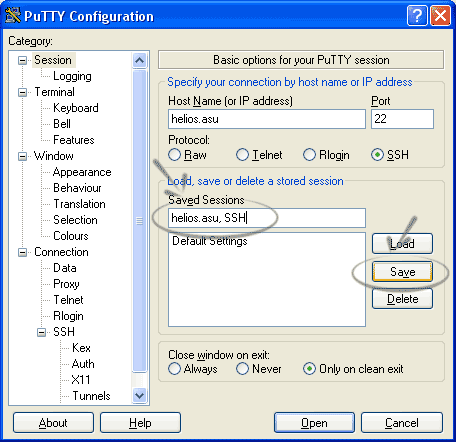Set close window on exit to Never
Screen dimensions: 456x442
click(x=242, y=369)
